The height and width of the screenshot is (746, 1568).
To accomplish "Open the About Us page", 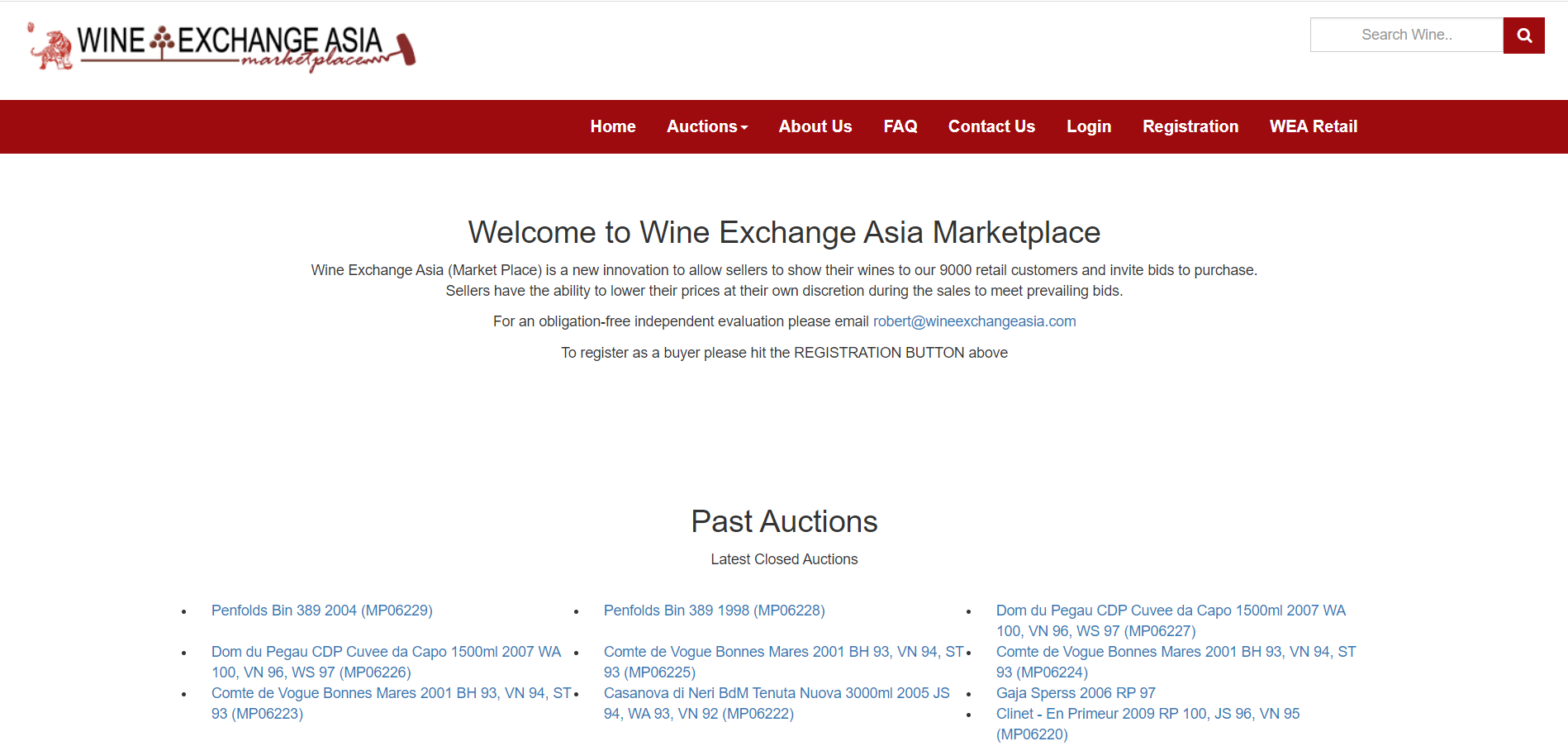I will pos(815,126).
